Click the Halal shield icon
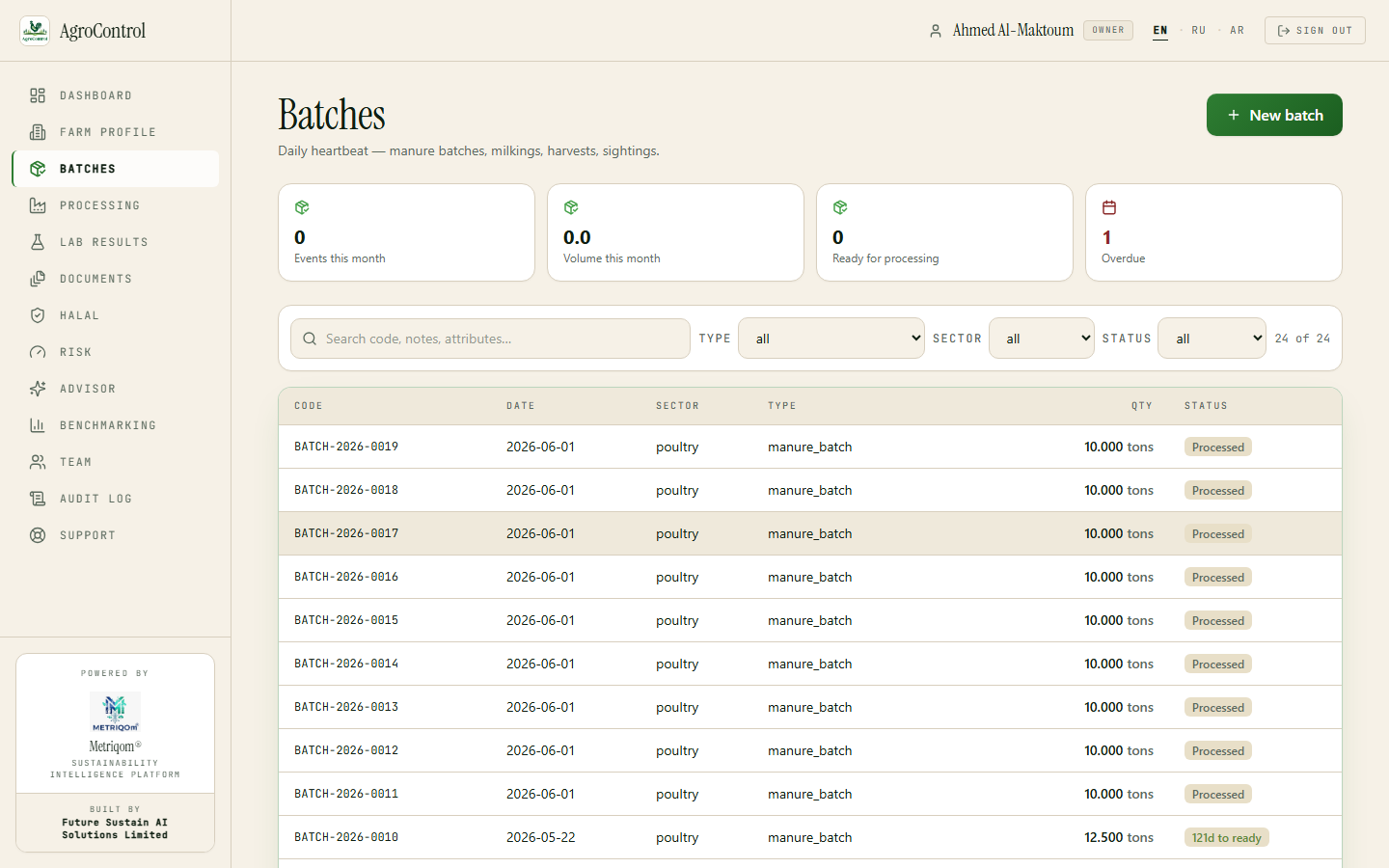 (38, 315)
